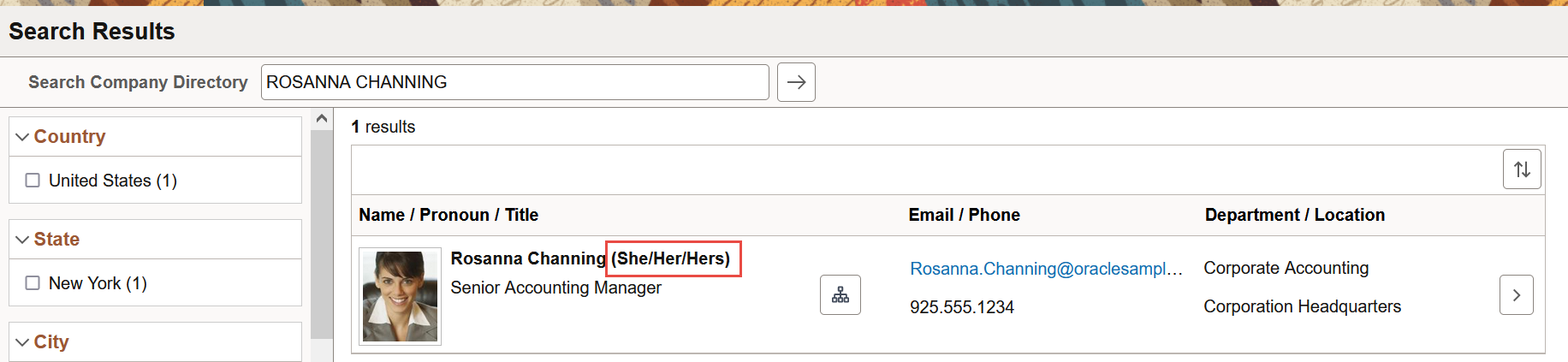This screenshot has height=362, width=1568.
Task: Collapse the State facet section
Action: tap(23, 240)
